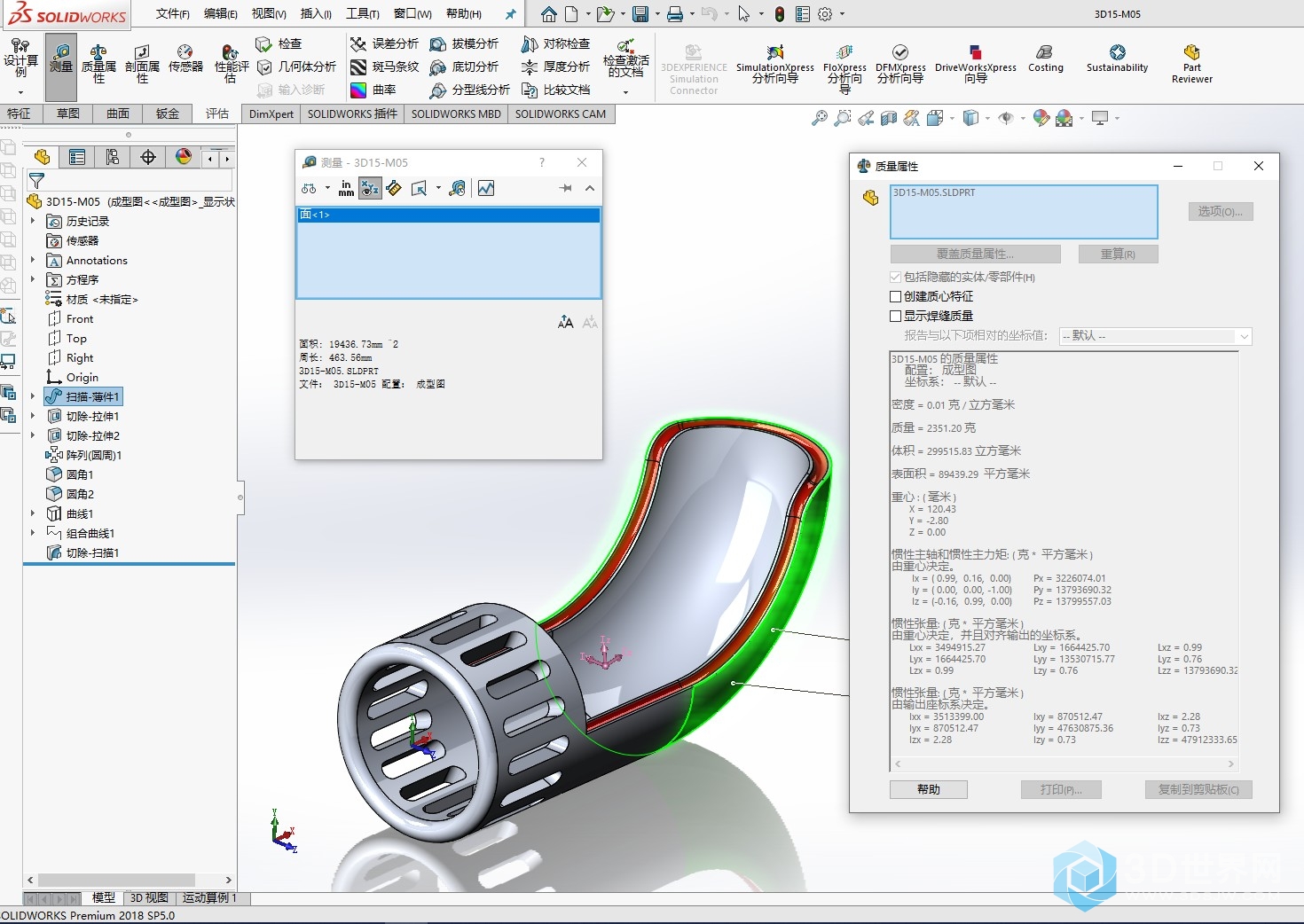The height and width of the screenshot is (924, 1304).
Task: Switch to PropertyManager tab in feature panel
Action: tap(77, 157)
